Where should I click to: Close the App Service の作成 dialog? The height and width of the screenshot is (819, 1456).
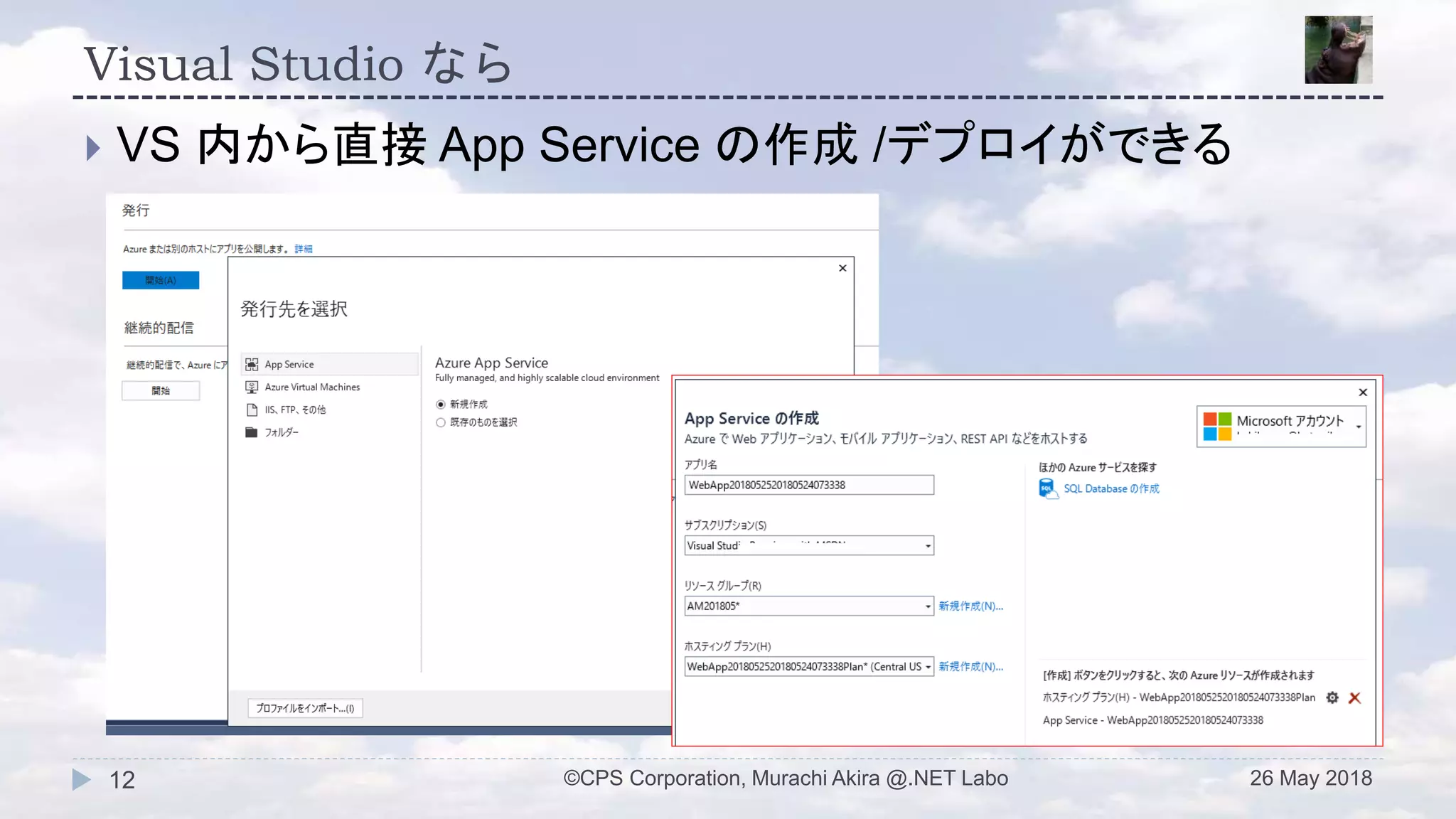tap(1363, 392)
